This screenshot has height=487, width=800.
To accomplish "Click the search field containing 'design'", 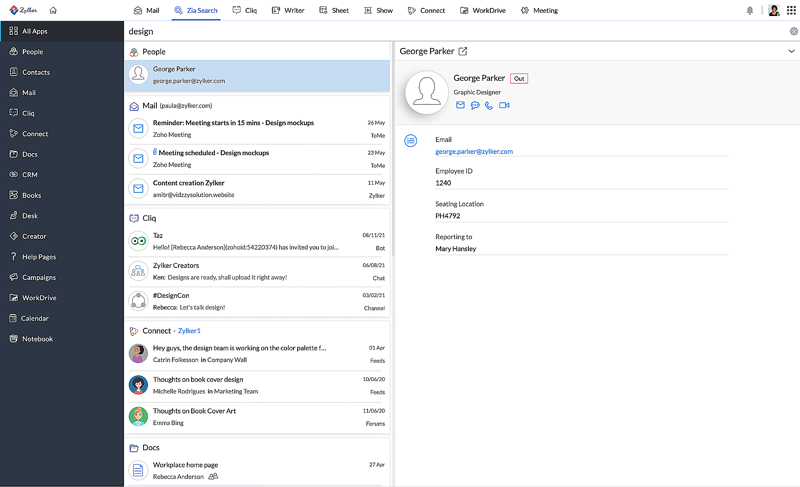I will pos(454,31).
